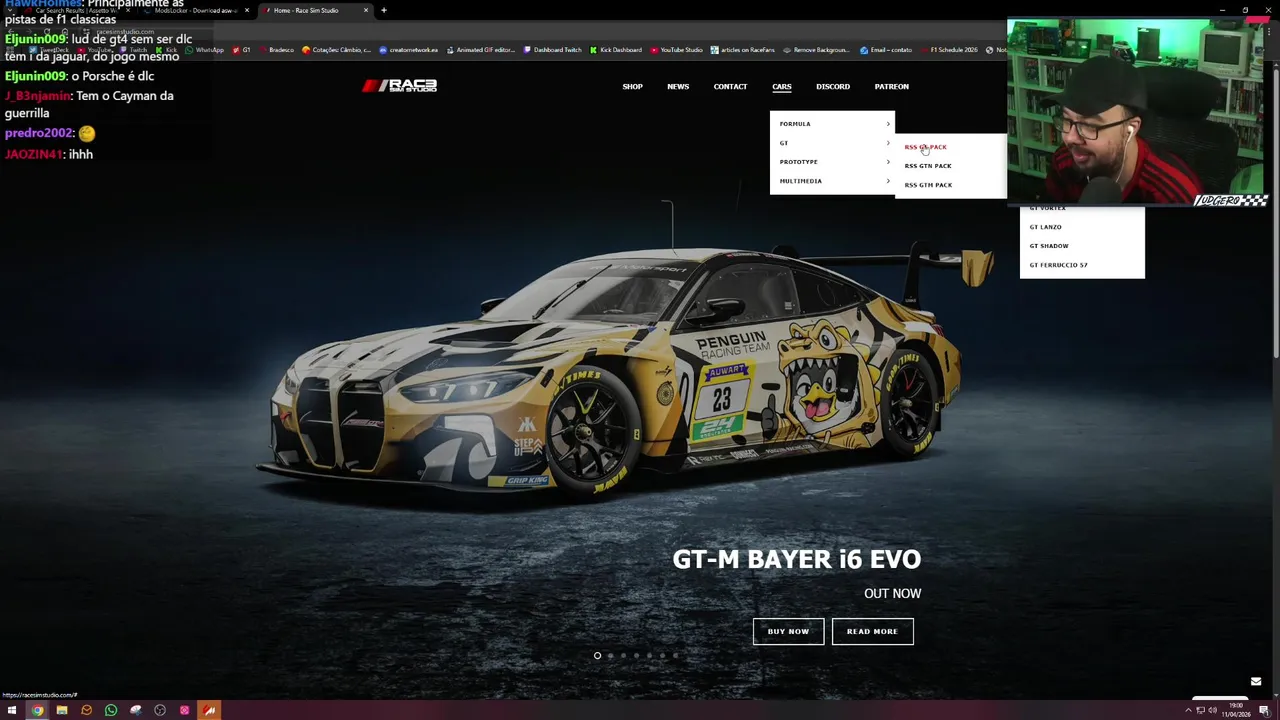Open the orange chat icon in taskbar
The image size is (1280, 720).
[86, 710]
